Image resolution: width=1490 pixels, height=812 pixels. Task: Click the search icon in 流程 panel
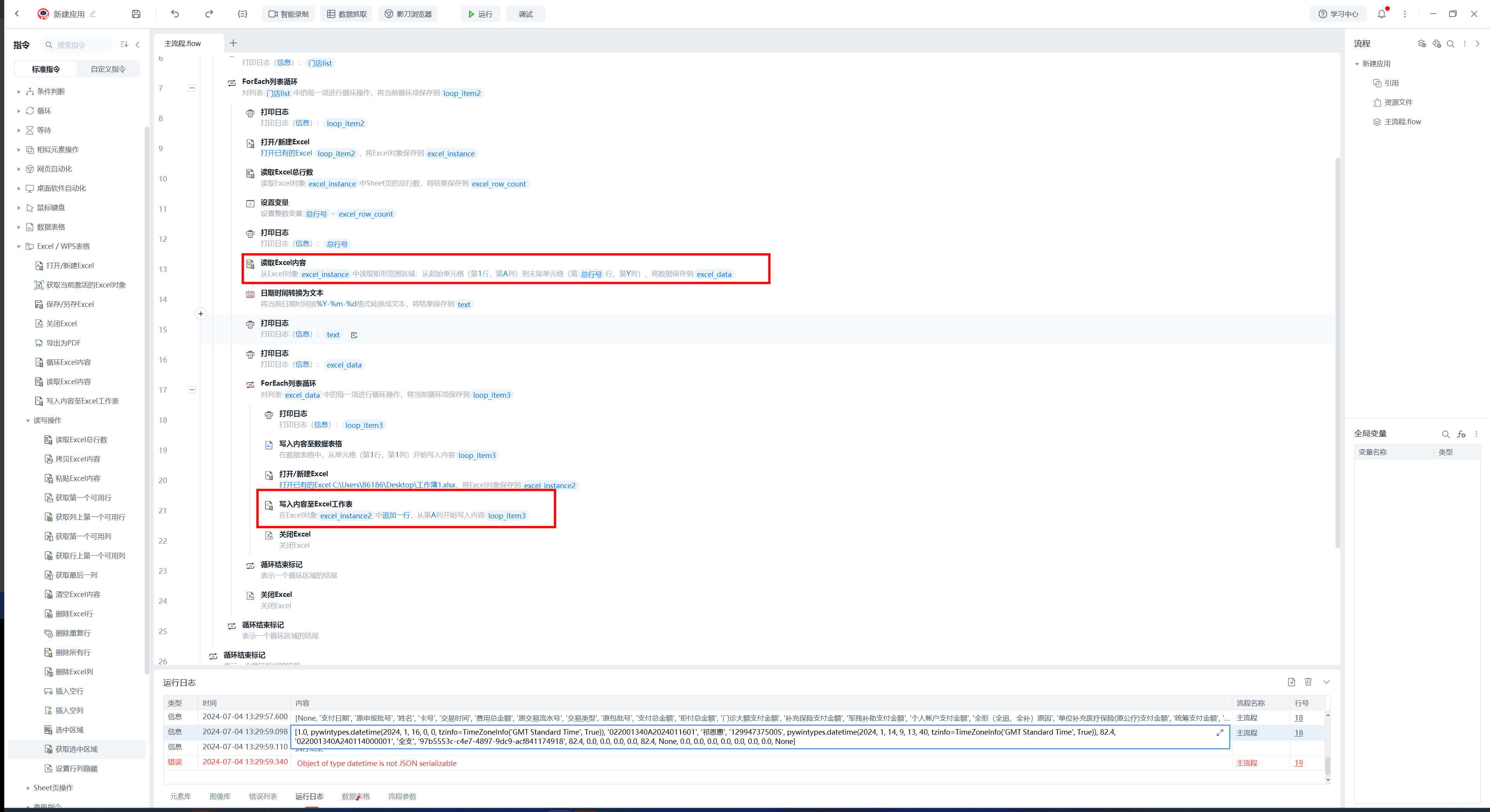(x=1450, y=44)
